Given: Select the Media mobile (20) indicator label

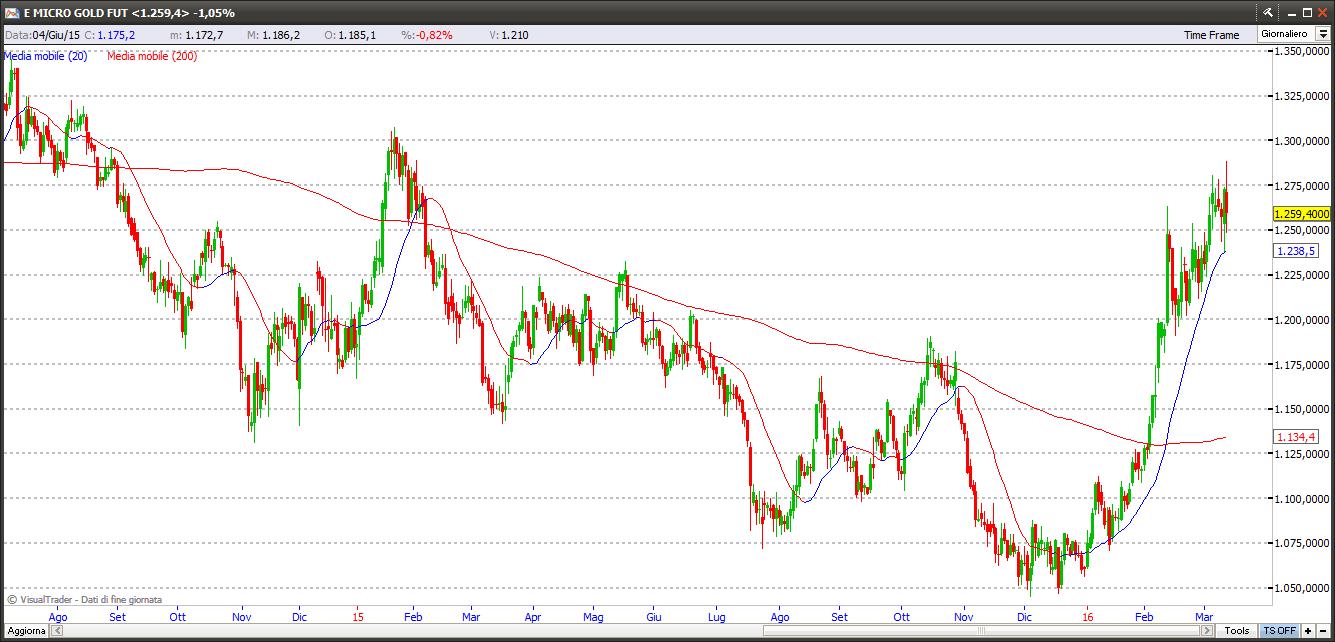Looking at the screenshot, I should tap(46, 56).
